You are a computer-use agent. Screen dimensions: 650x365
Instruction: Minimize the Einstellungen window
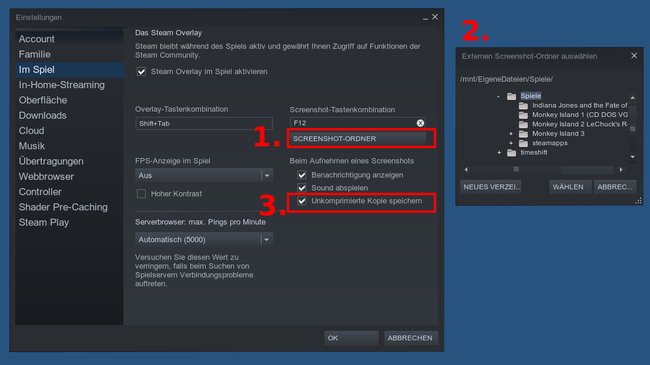click(x=425, y=18)
